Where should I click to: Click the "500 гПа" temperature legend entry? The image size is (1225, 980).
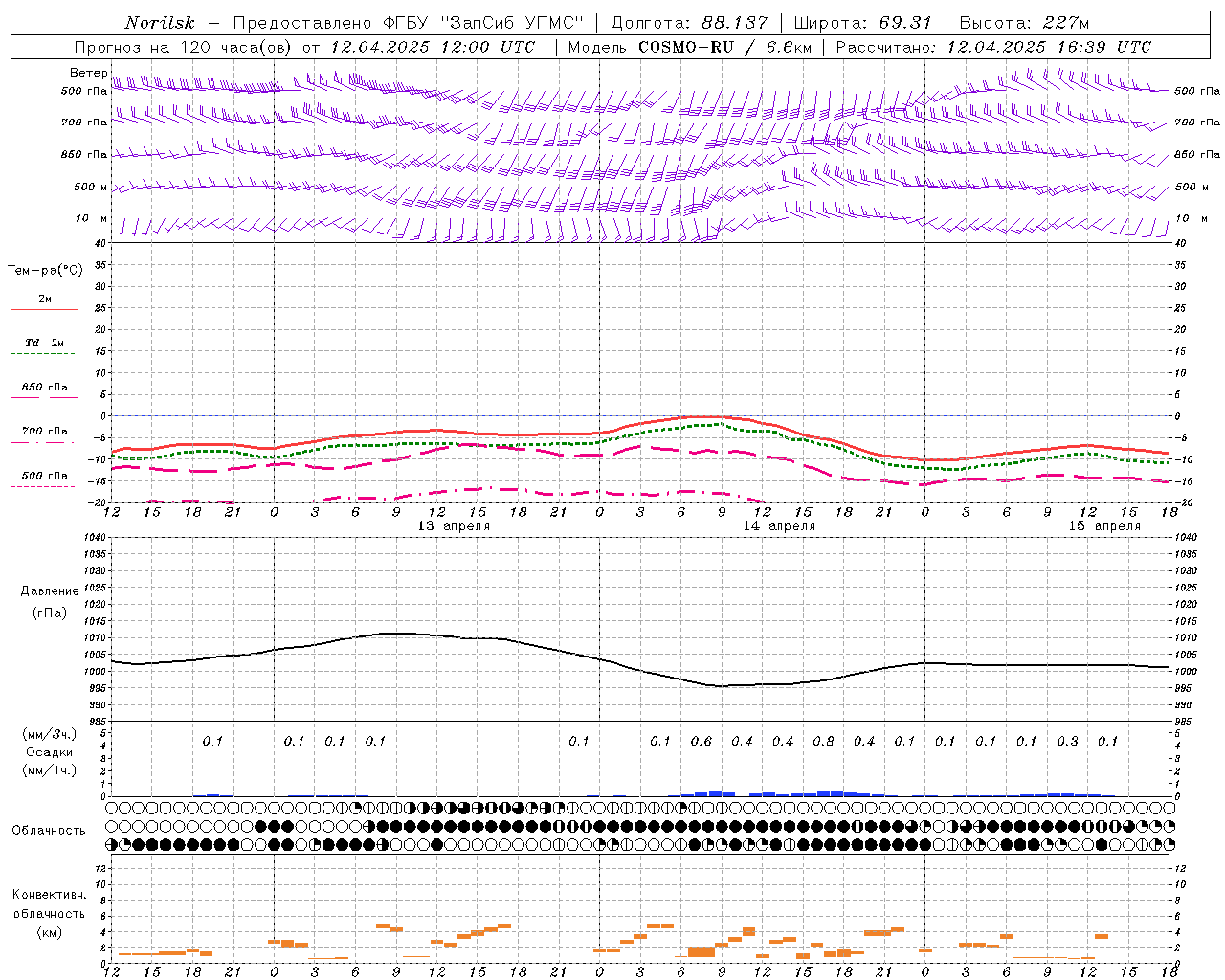point(44,476)
